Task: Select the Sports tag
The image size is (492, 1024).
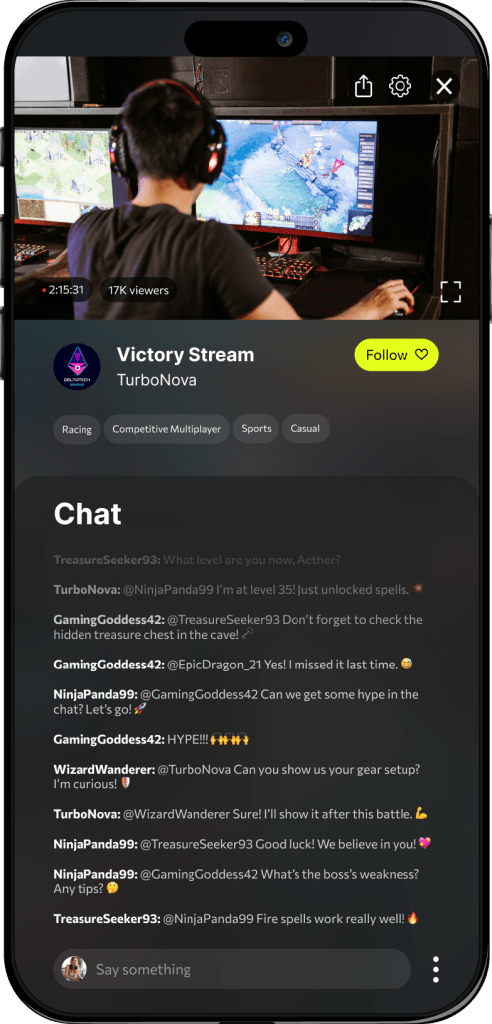Action: 256,429
